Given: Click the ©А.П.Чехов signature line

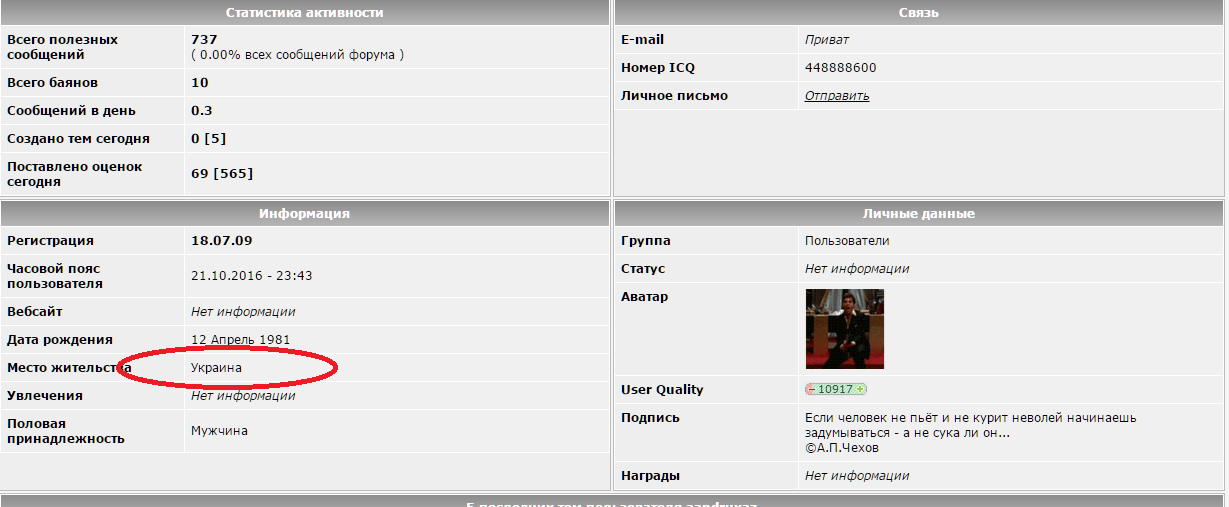Looking at the screenshot, I should click(x=842, y=448).
